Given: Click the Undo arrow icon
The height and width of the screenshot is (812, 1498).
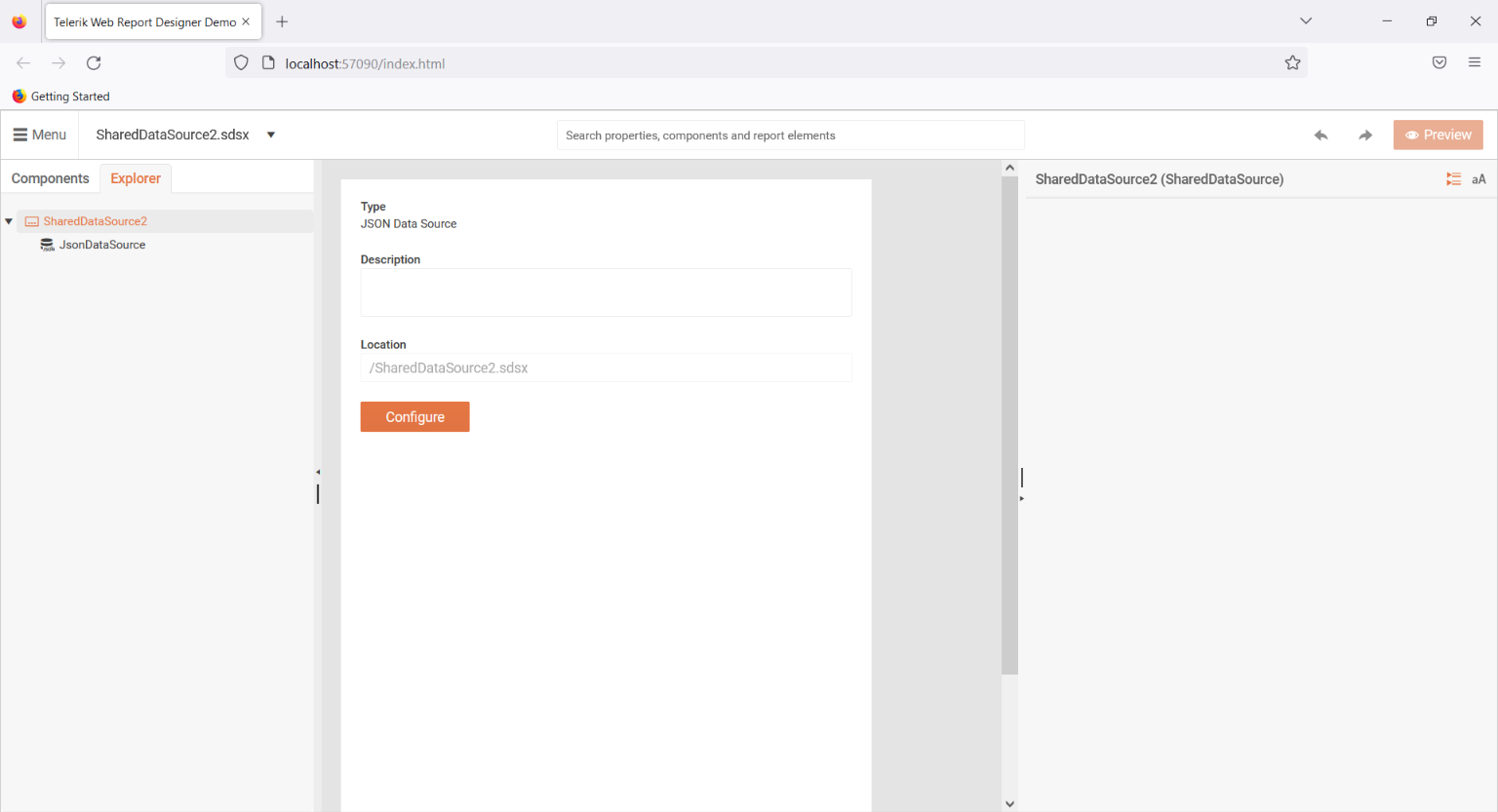Looking at the screenshot, I should 1321,135.
